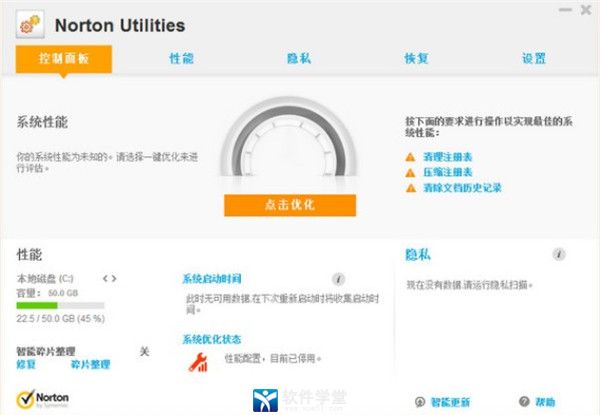Click the 系统性能 heading

point(42,122)
